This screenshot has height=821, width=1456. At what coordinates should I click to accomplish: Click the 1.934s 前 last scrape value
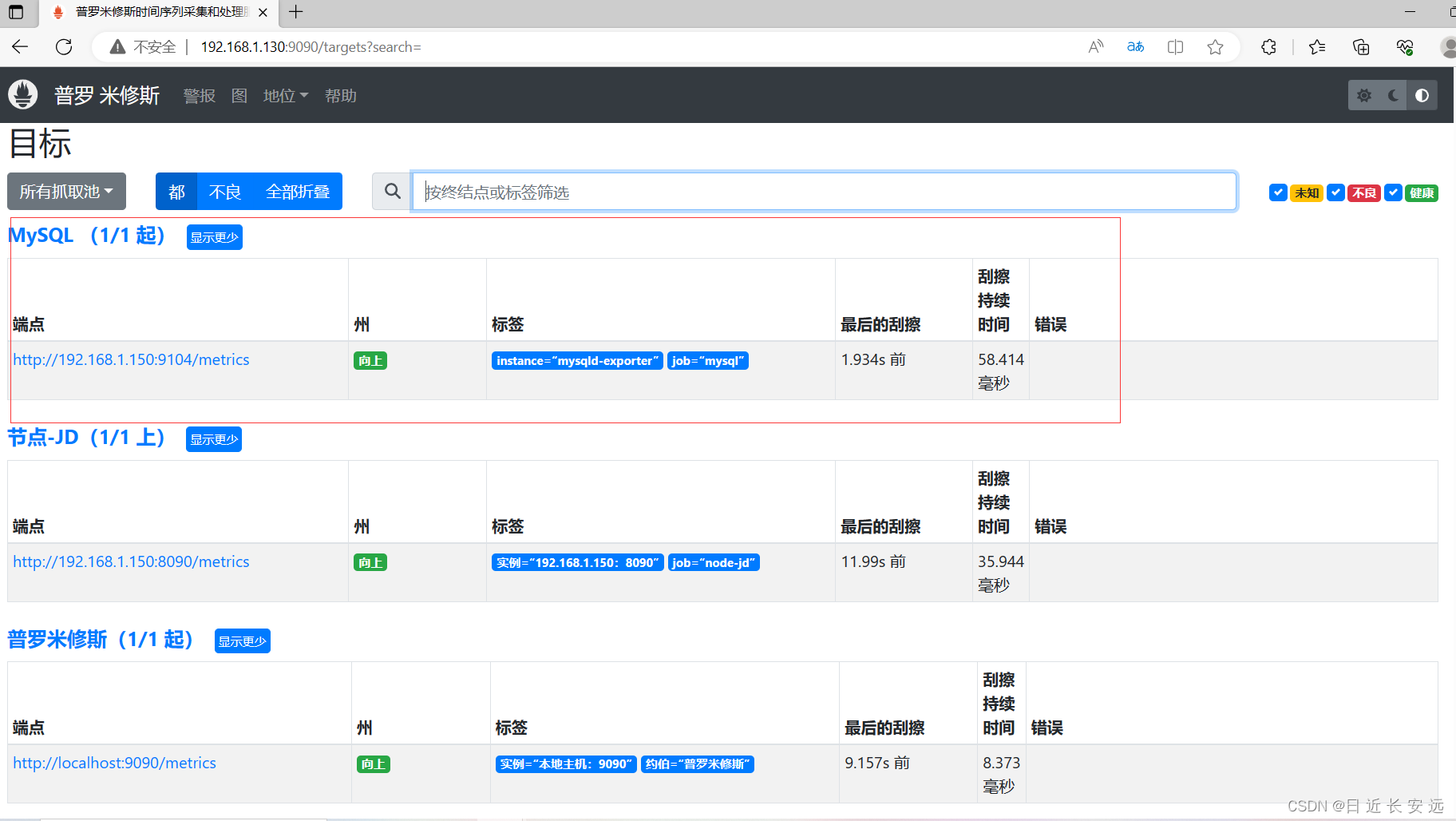873,359
